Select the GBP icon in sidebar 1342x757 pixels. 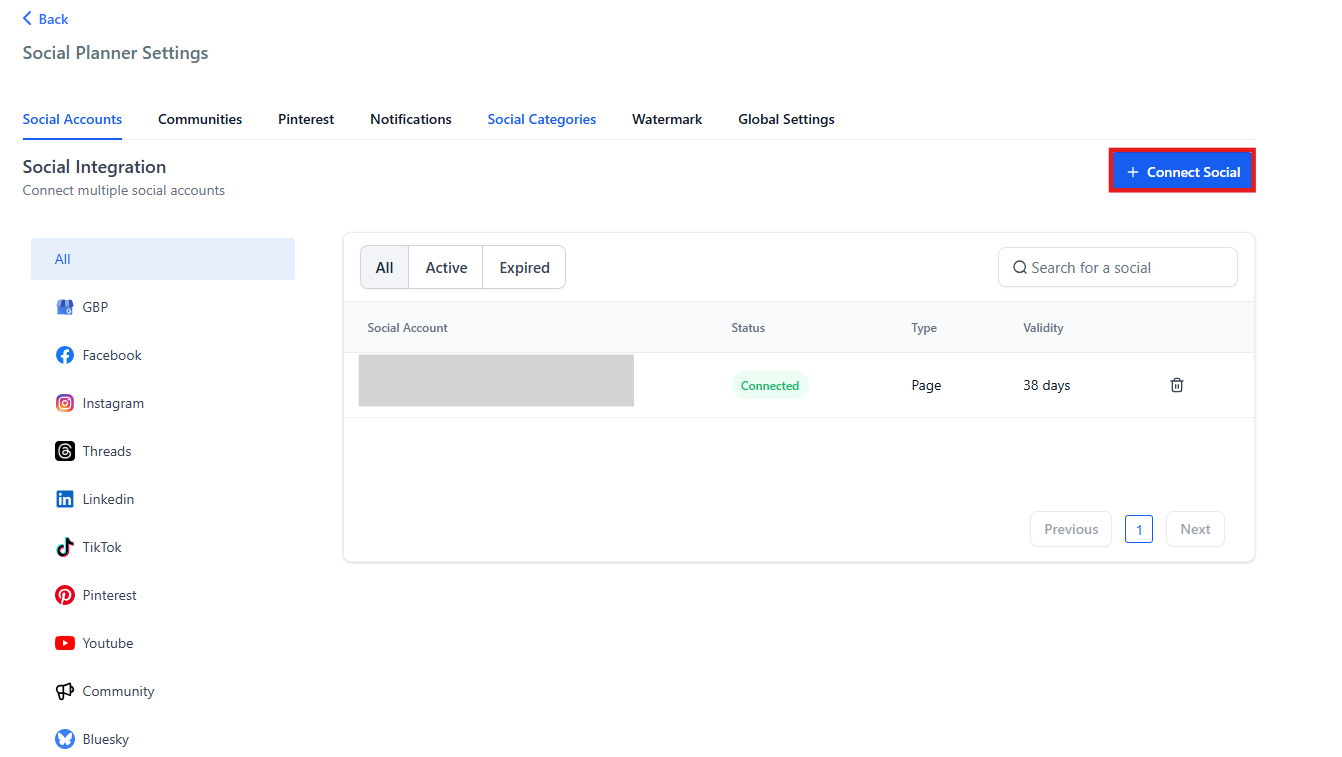[x=65, y=307]
